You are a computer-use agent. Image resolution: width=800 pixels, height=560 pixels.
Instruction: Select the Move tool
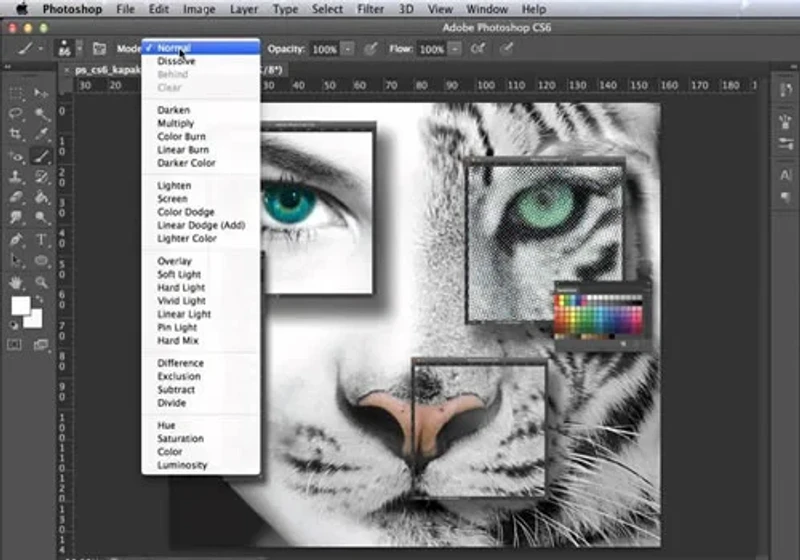tap(41, 93)
